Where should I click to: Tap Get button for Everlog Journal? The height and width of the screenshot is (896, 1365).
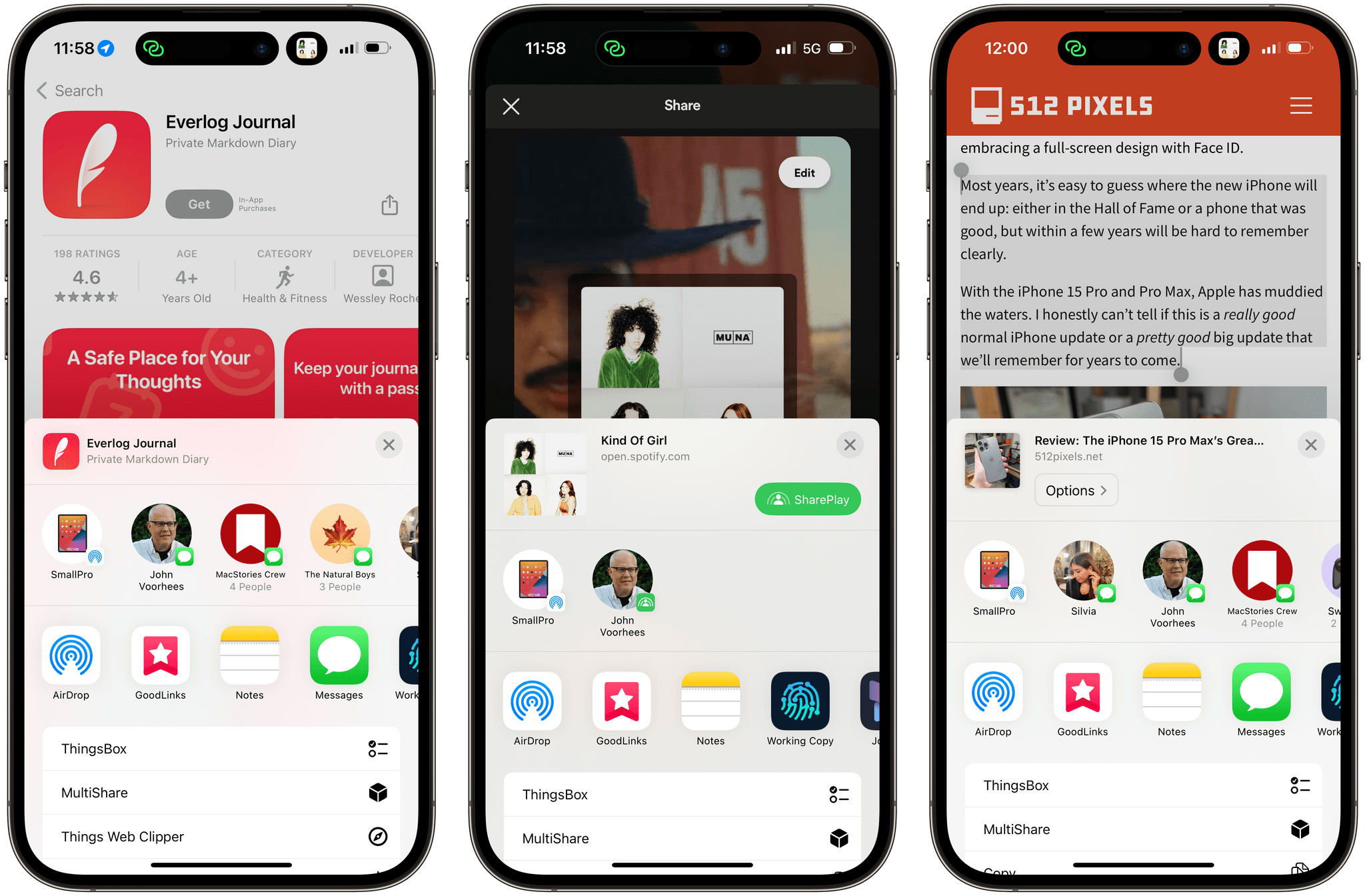point(196,203)
